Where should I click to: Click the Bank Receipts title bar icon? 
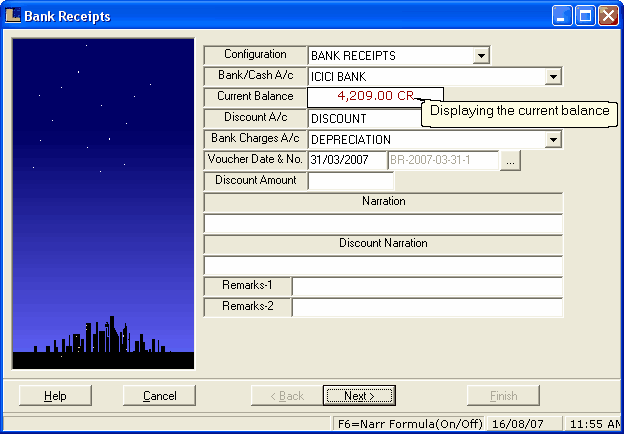pyautogui.click(x=13, y=16)
